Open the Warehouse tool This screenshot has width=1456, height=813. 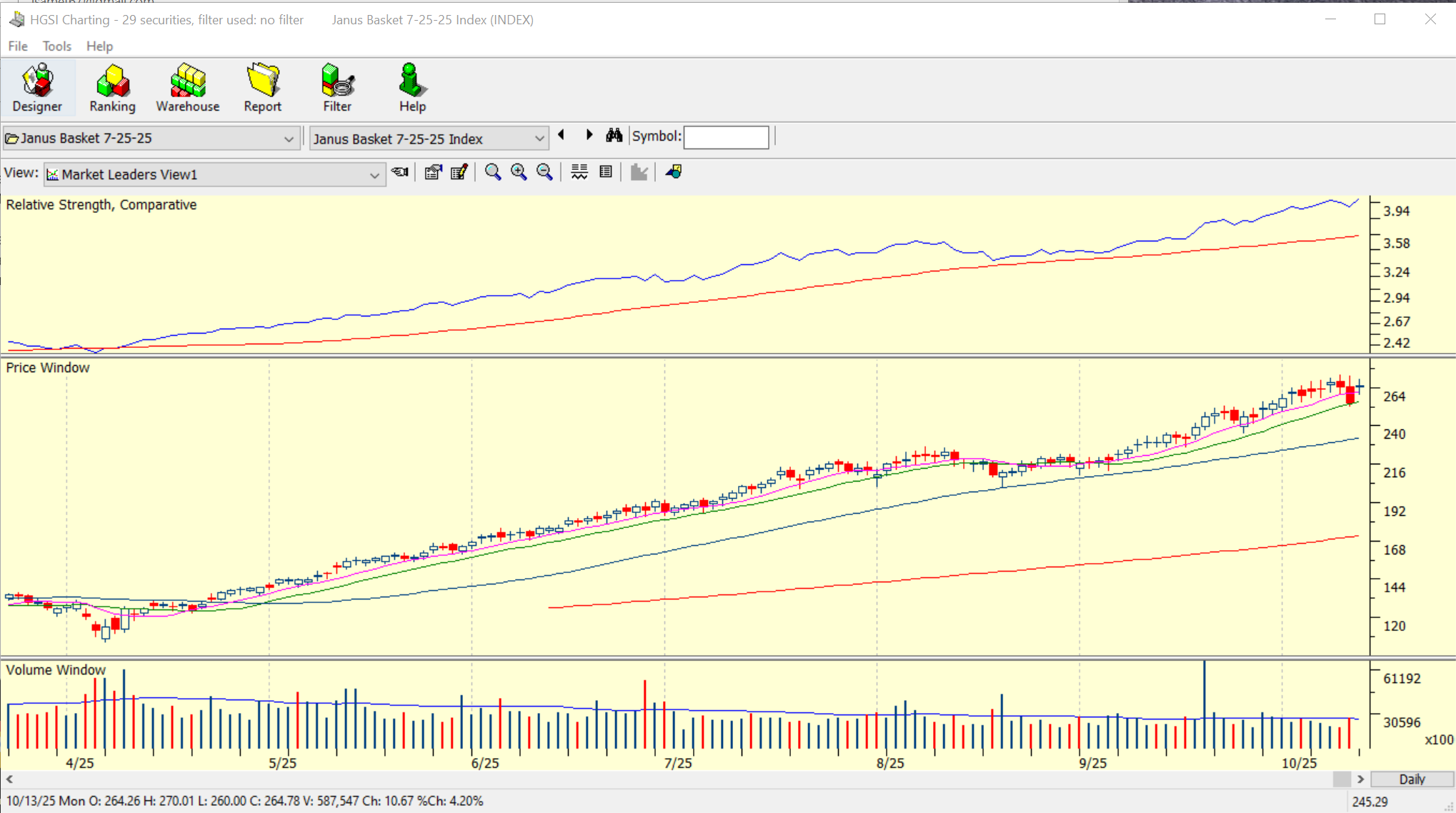pyautogui.click(x=187, y=88)
